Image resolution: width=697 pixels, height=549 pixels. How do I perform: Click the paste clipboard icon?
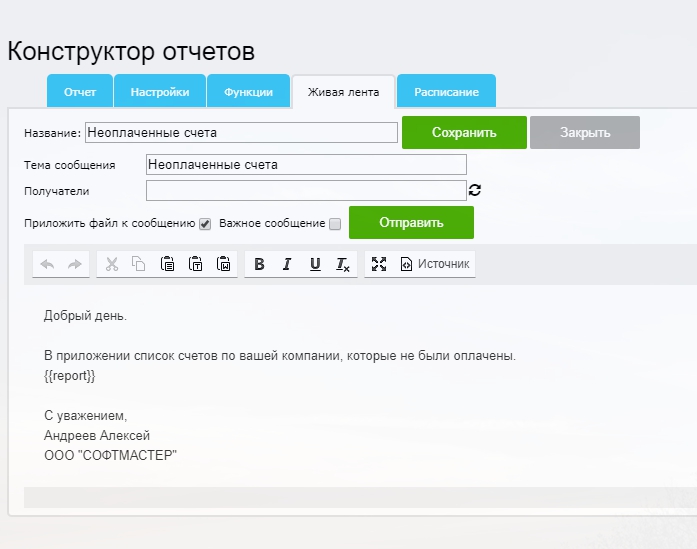(x=167, y=264)
